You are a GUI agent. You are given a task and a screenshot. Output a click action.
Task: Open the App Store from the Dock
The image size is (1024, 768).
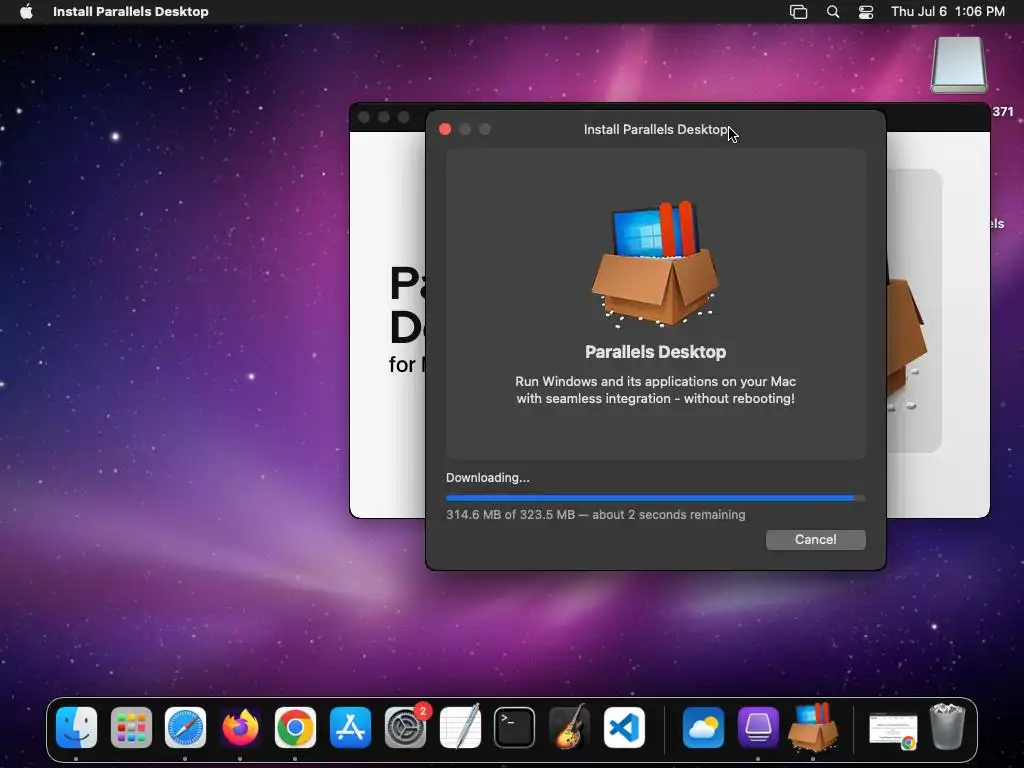pos(350,727)
